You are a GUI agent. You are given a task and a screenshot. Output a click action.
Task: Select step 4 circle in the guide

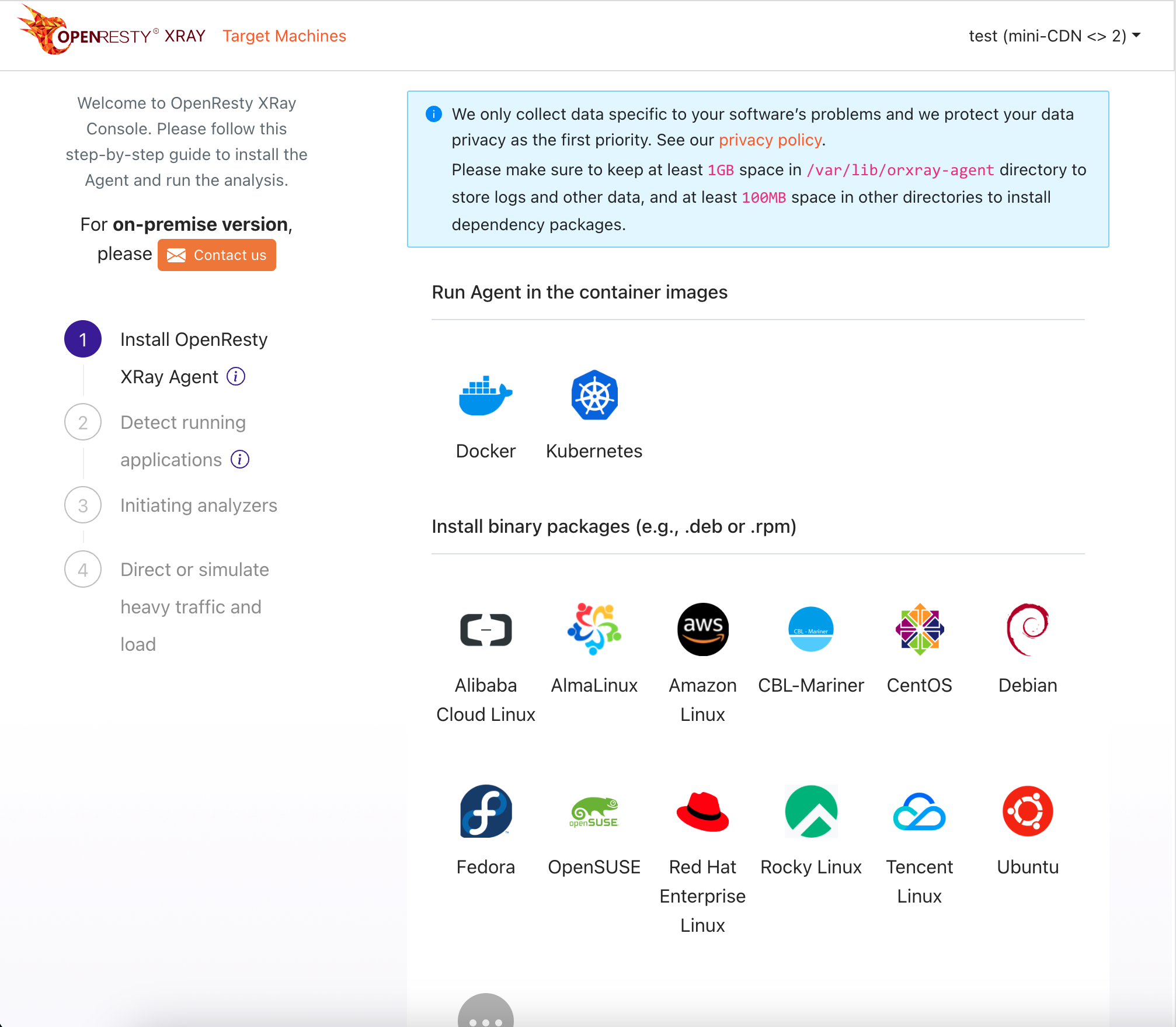click(x=83, y=570)
